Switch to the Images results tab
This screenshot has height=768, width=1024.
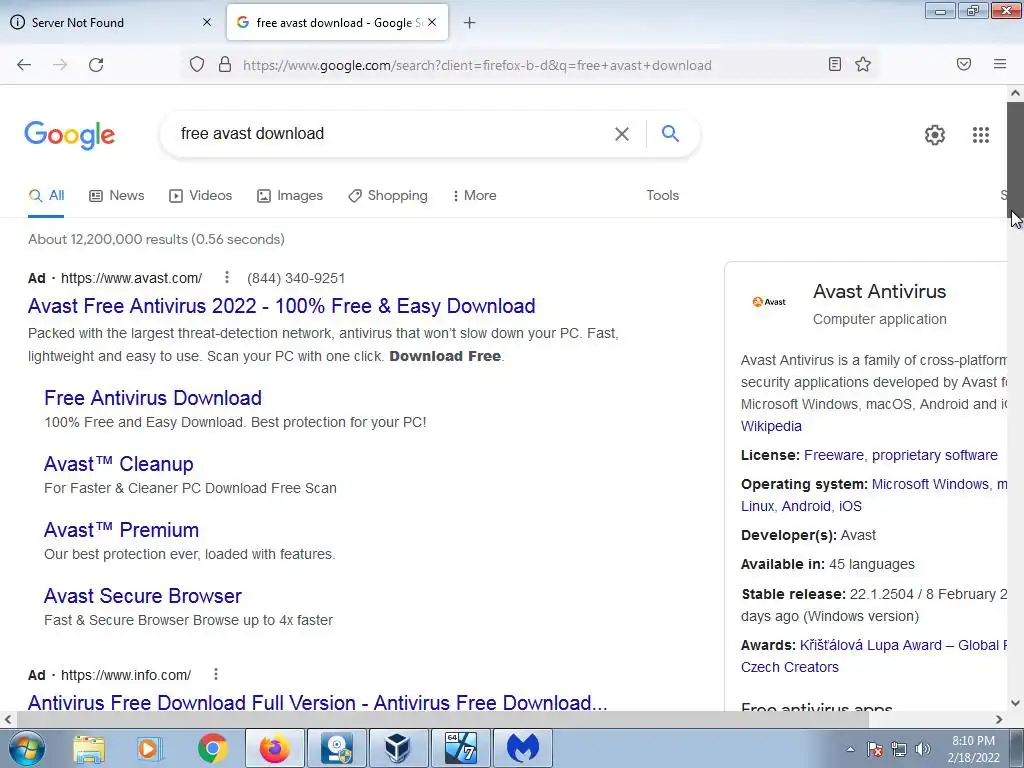pos(290,195)
